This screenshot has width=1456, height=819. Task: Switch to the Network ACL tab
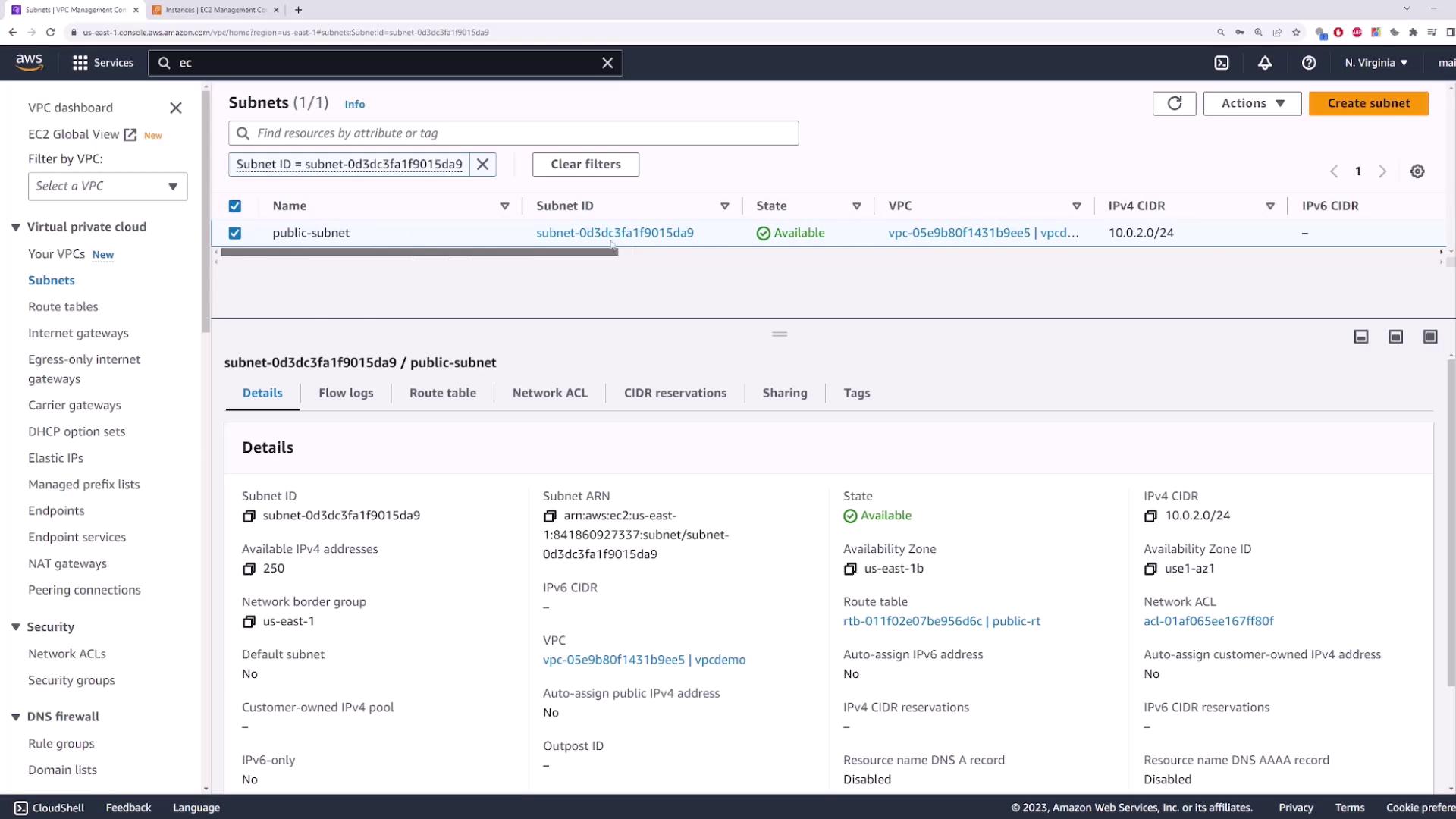coord(550,393)
